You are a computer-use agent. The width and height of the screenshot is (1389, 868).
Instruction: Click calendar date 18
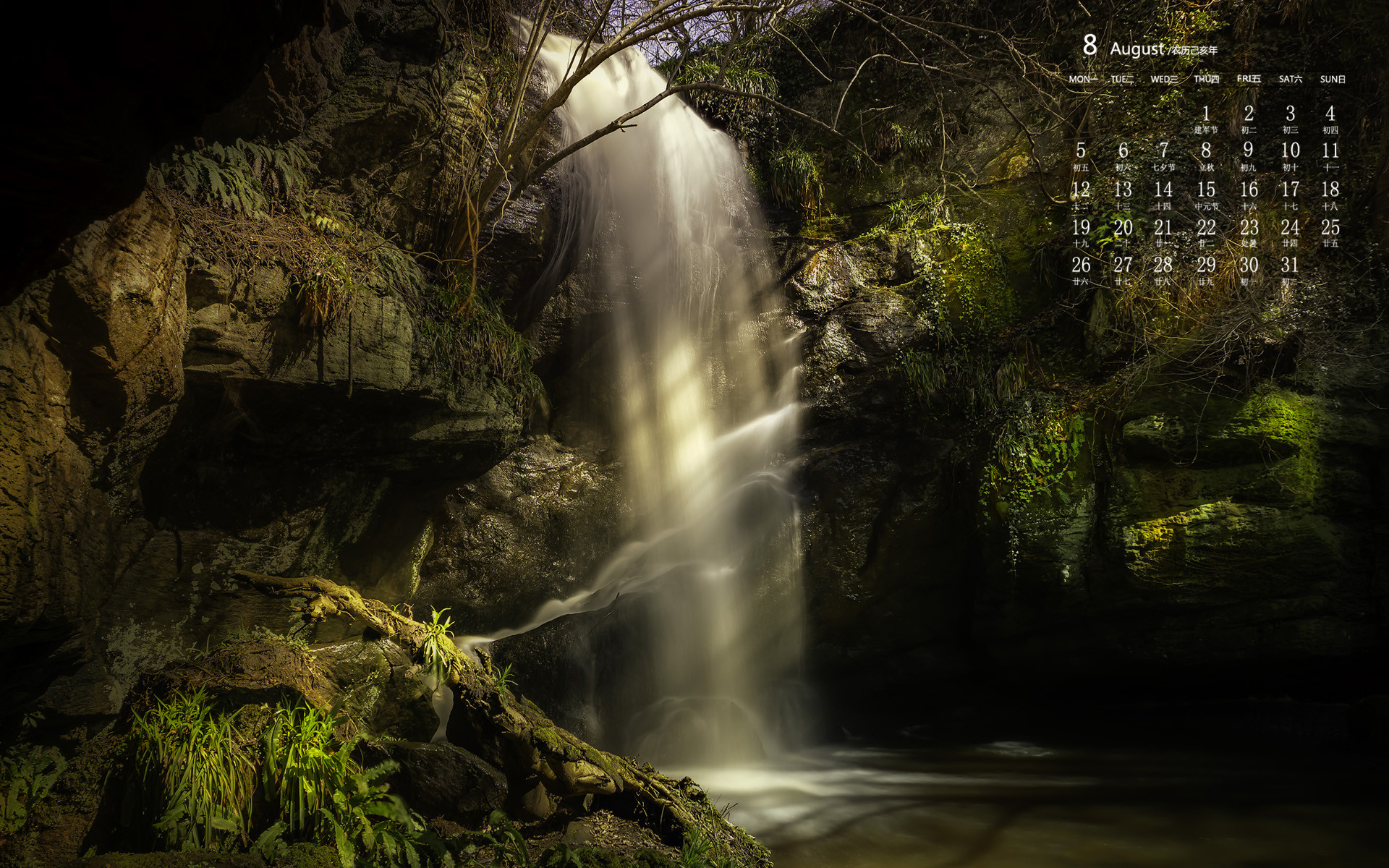click(x=1330, y=190)
